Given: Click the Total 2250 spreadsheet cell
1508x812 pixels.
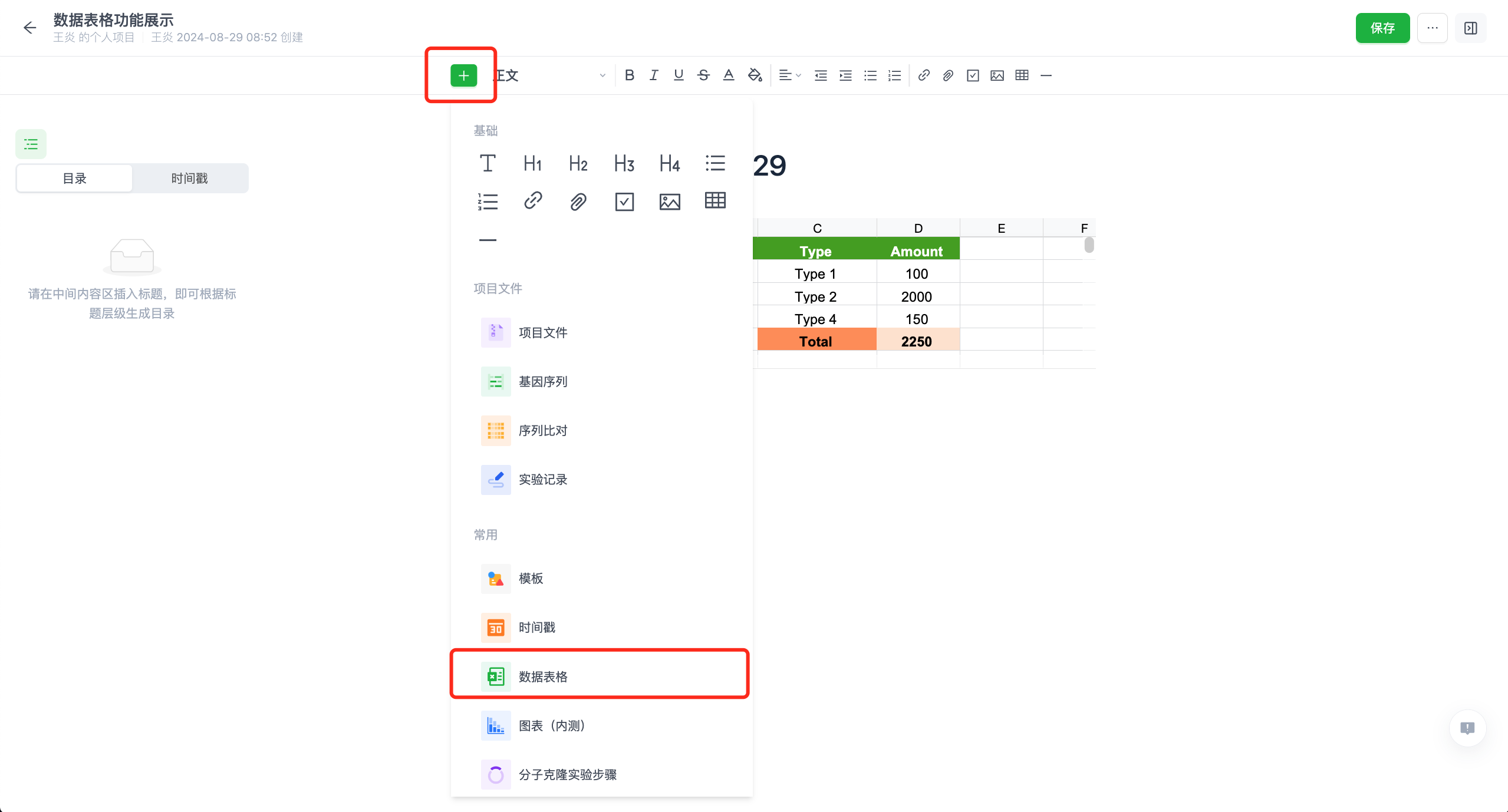Looking at the screenshot, I should [917, 341].
